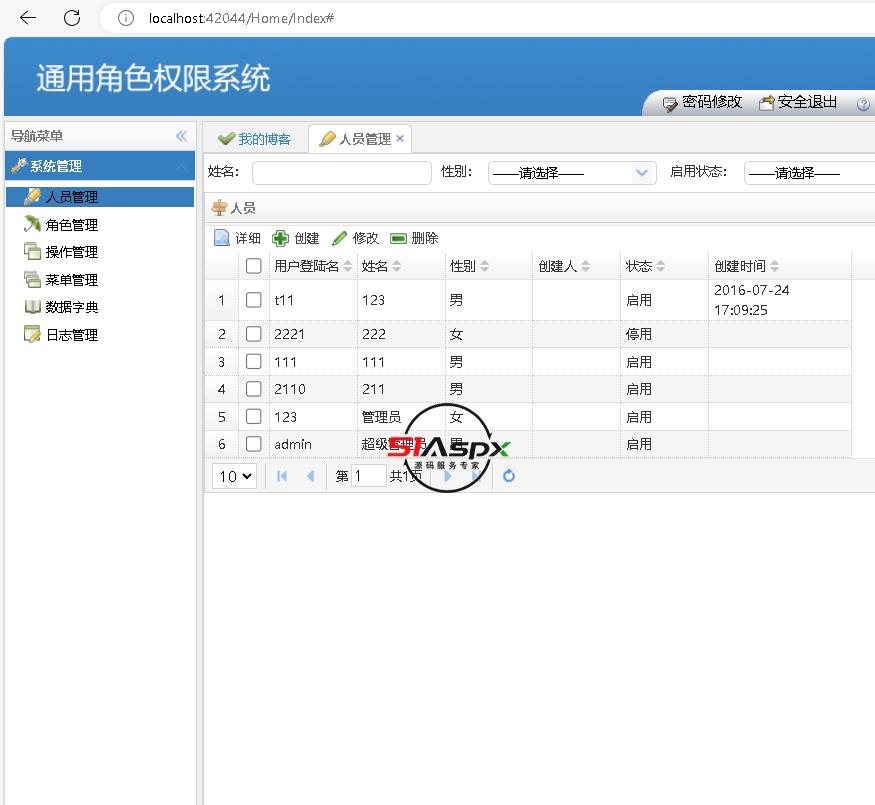The height and width of the screenshot is (805, 875).
Task: Reload the page in the browser
Action: (x=72, y=18)
